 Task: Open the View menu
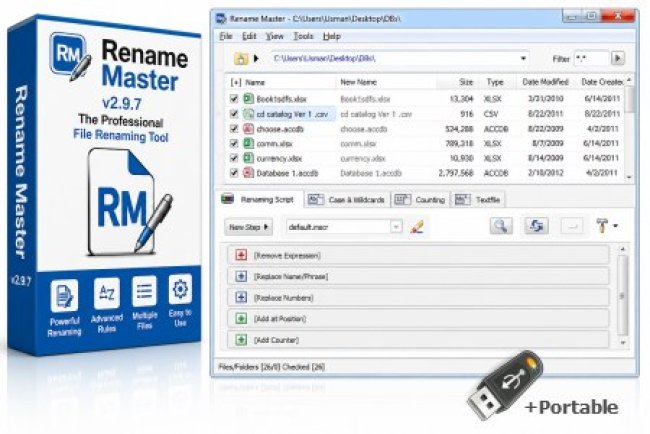[274, 36]
